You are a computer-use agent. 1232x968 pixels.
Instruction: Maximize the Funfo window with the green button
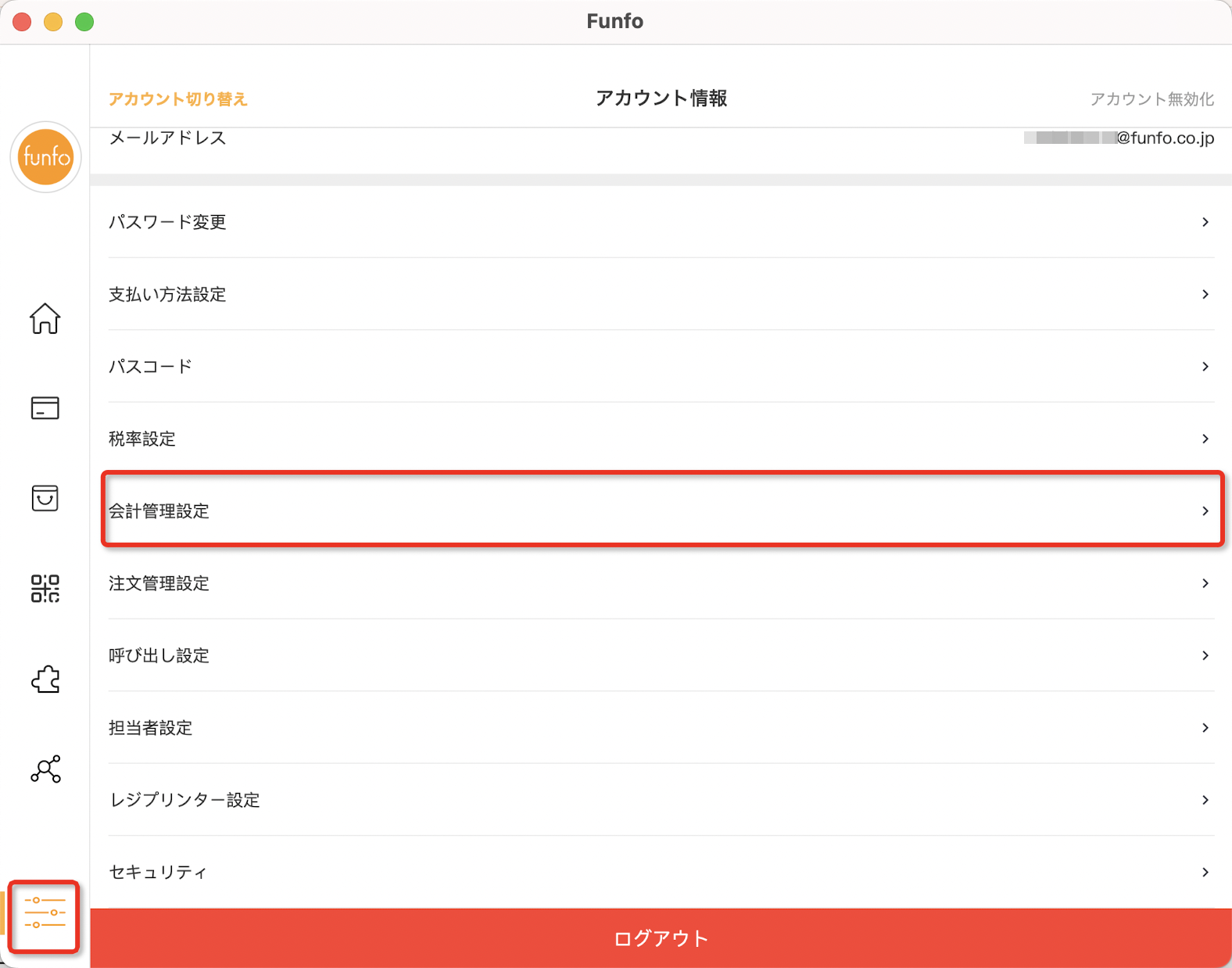coord(84,22)
